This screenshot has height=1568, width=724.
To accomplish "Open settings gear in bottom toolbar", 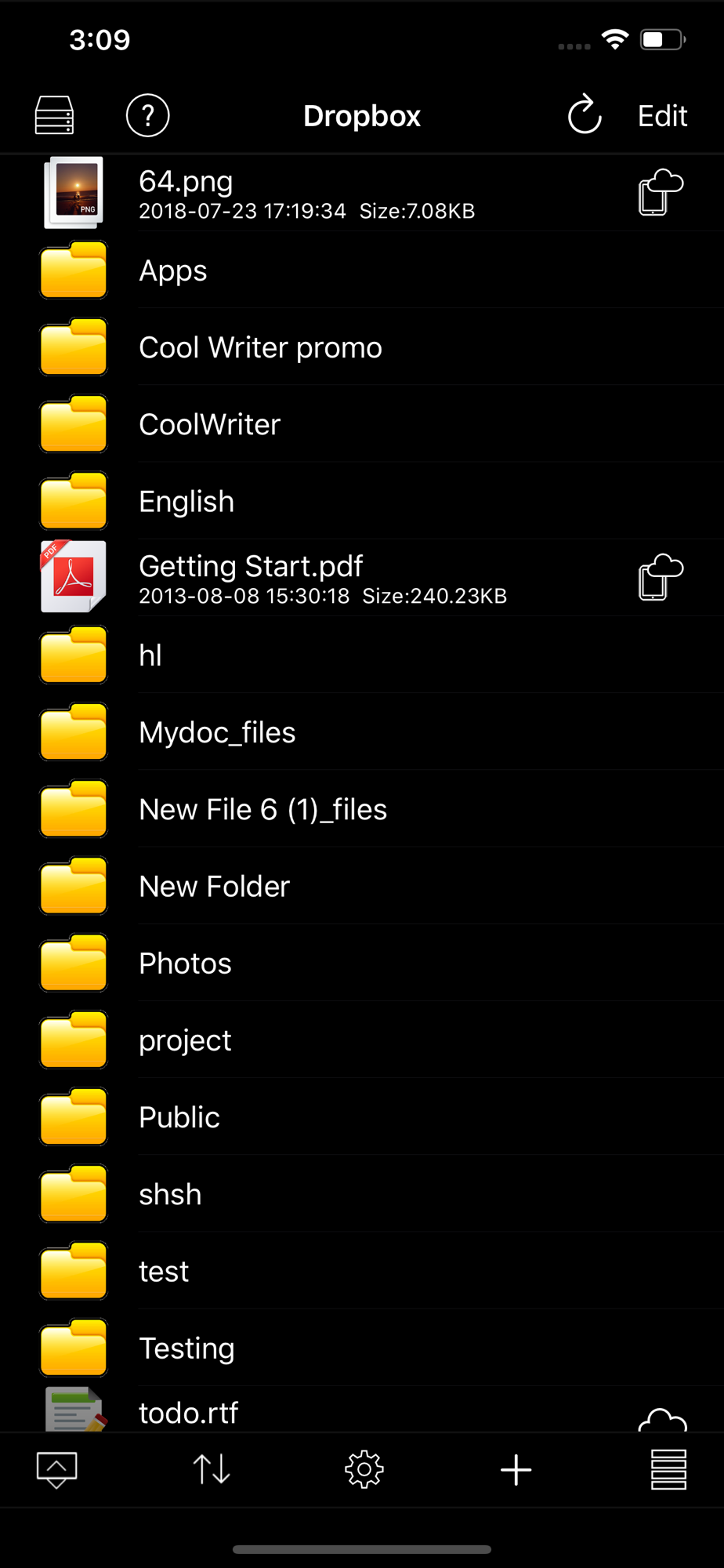I will click(364, 1469).
